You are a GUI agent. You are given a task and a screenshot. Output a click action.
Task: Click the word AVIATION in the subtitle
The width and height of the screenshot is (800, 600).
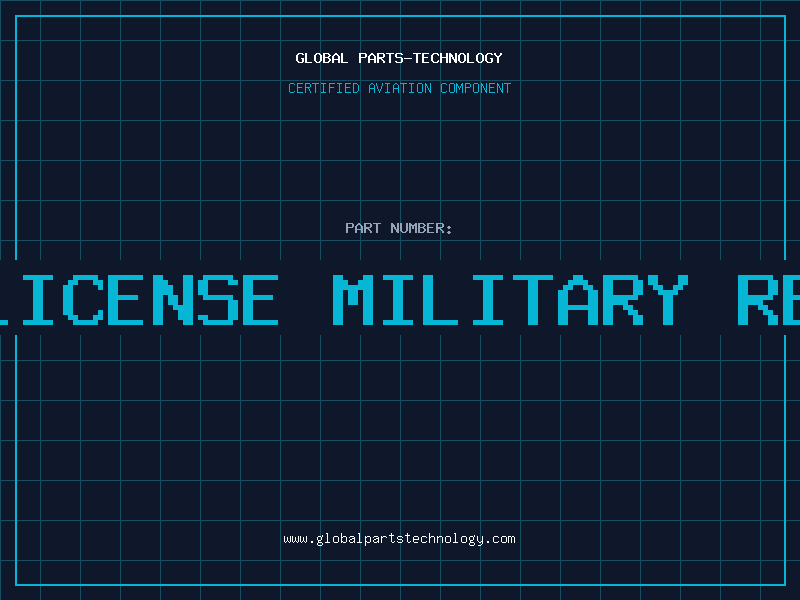tap(400, 88)
